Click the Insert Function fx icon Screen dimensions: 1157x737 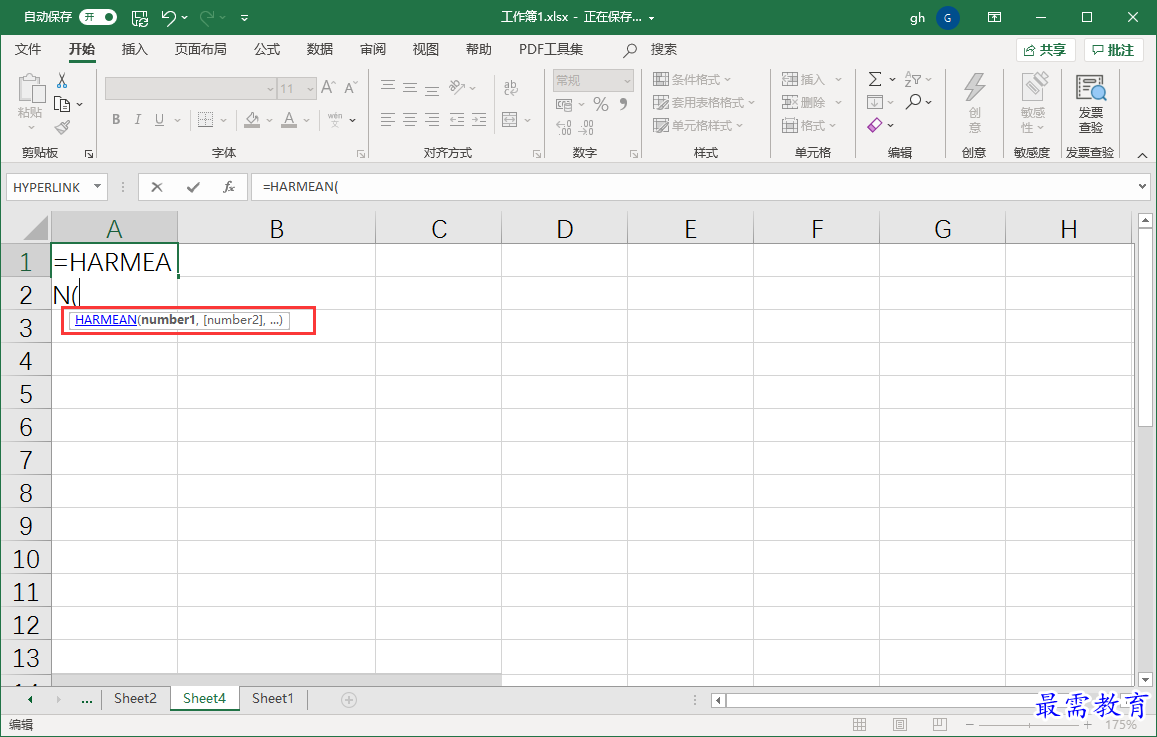[x=229, y=187]
